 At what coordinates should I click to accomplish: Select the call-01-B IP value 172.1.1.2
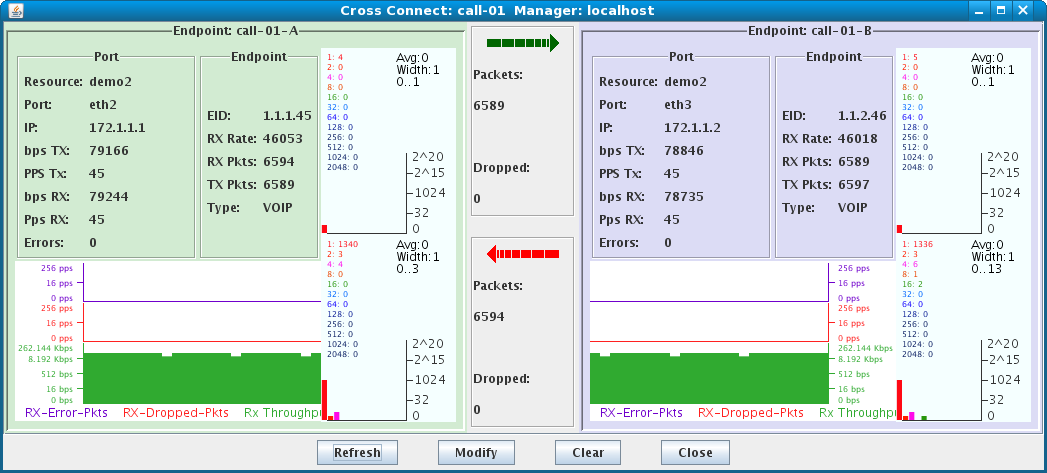tap(692, 128)
